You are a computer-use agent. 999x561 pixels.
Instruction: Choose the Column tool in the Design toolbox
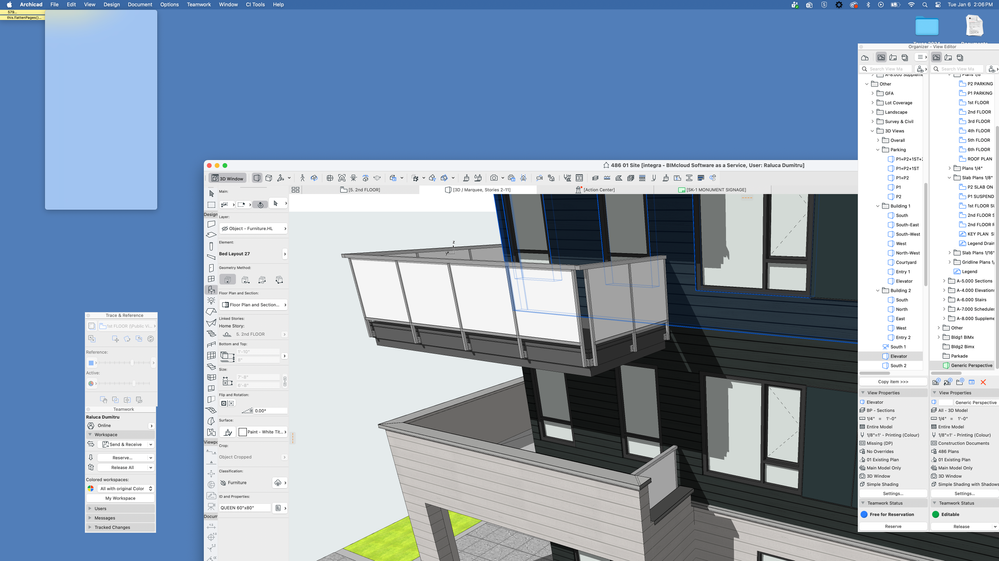pos(211,246)
